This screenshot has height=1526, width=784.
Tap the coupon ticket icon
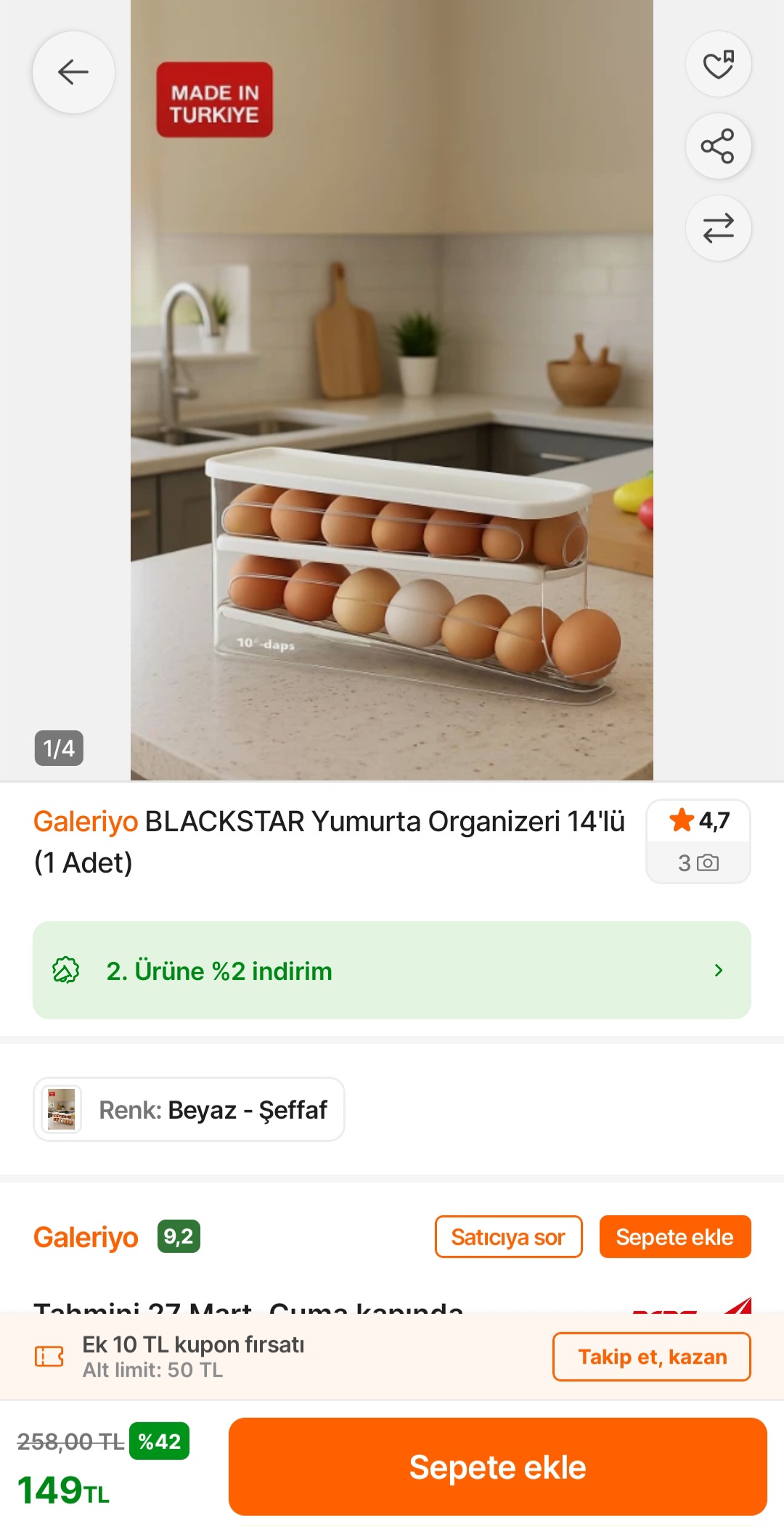pos(49,1356)
